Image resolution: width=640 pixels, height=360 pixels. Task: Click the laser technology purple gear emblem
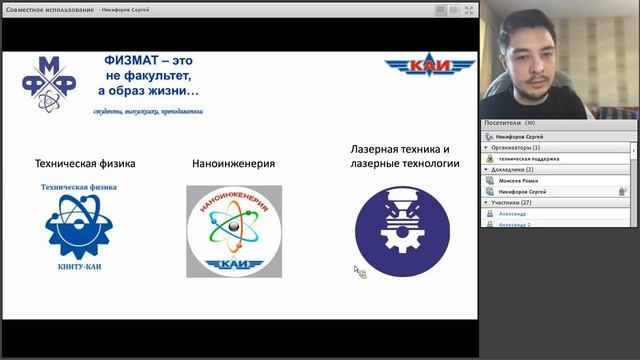coord(402,231)
